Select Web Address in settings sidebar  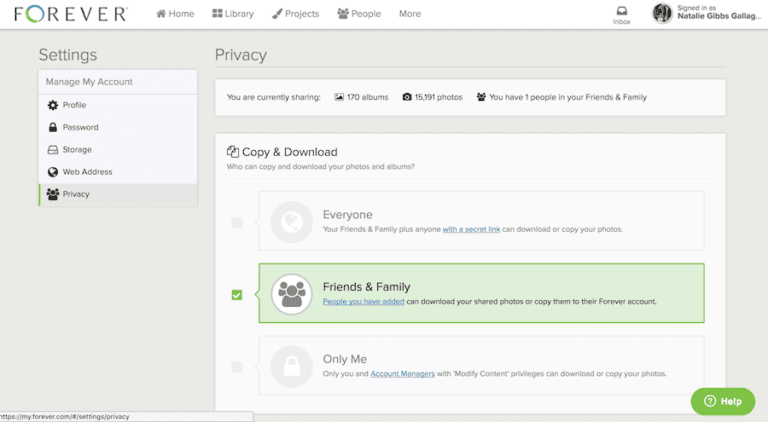pyautogui.click(x=87, y=172)
